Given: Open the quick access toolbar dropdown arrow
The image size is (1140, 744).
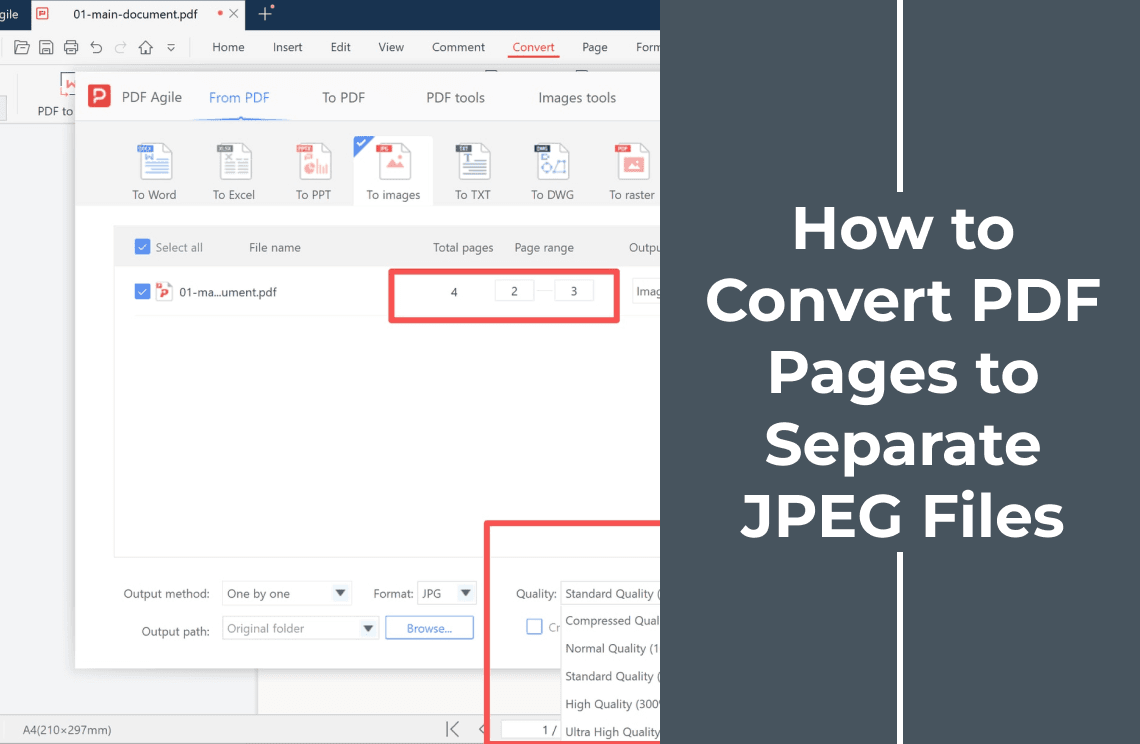Looking at the screenshot, I should pos(171,48).
